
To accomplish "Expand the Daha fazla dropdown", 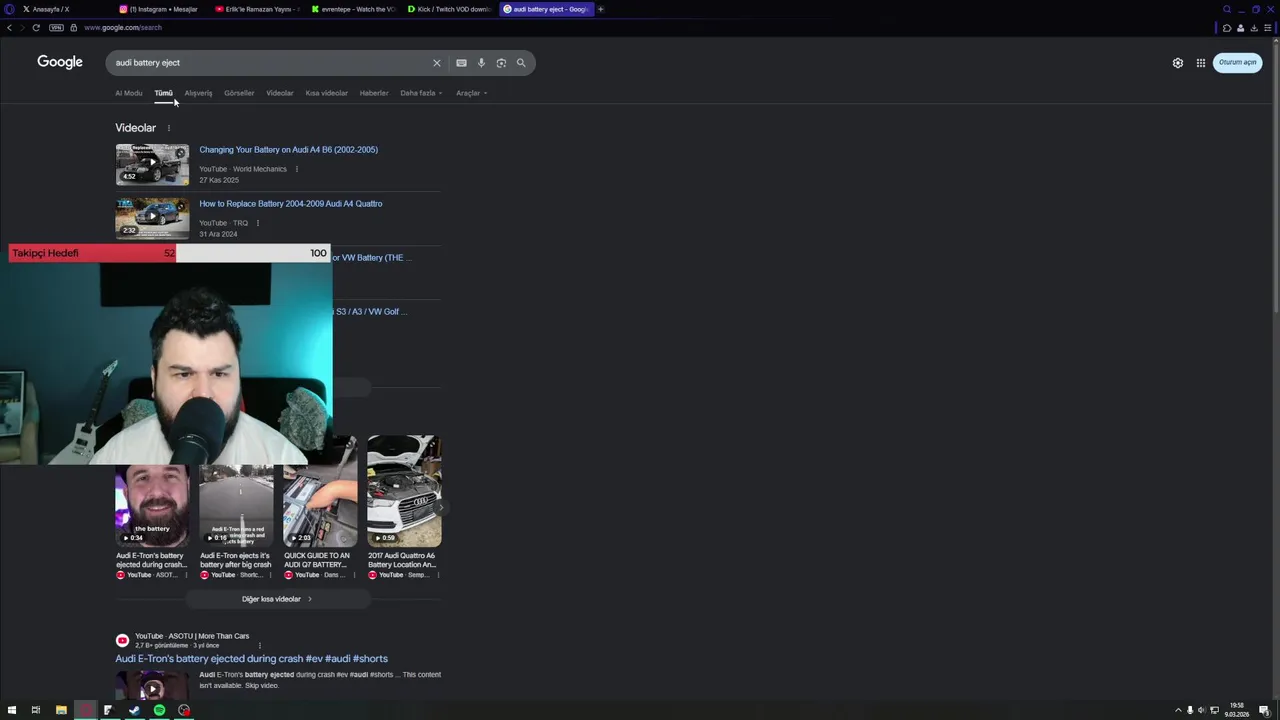I will [421, 93].
